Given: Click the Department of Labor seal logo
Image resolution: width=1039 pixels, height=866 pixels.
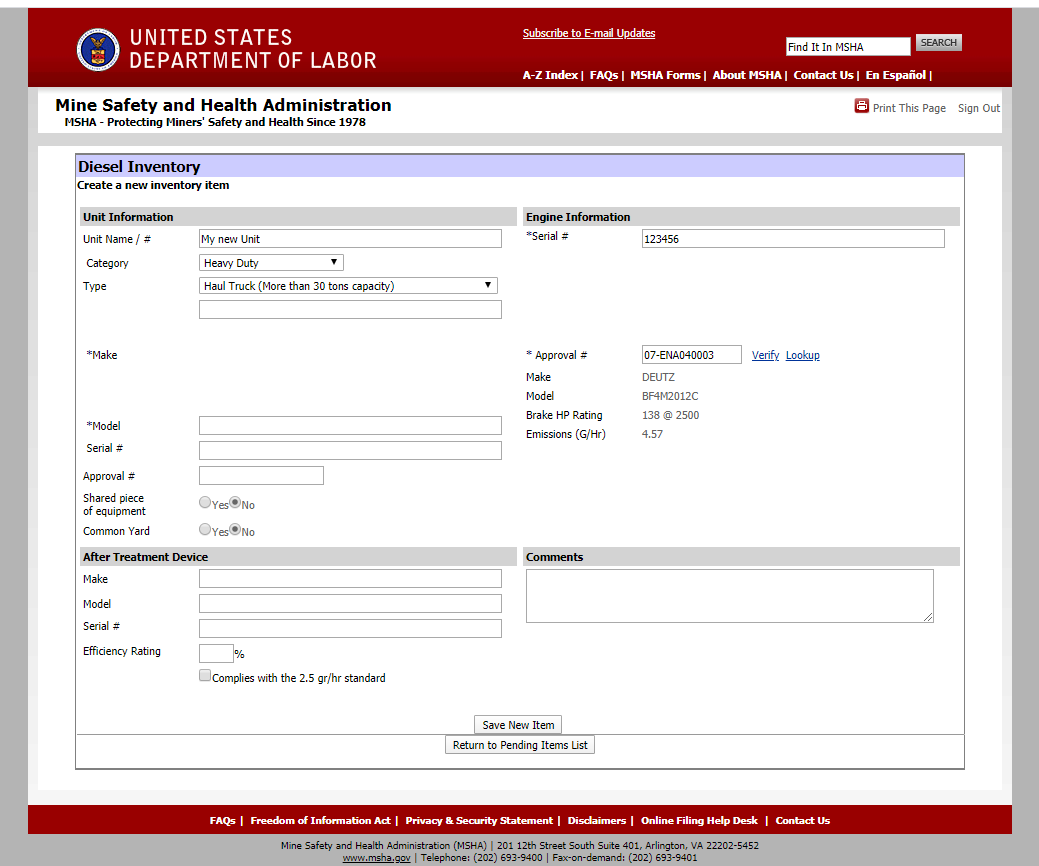Looking at the screenshot, I should tap(97, 49).
